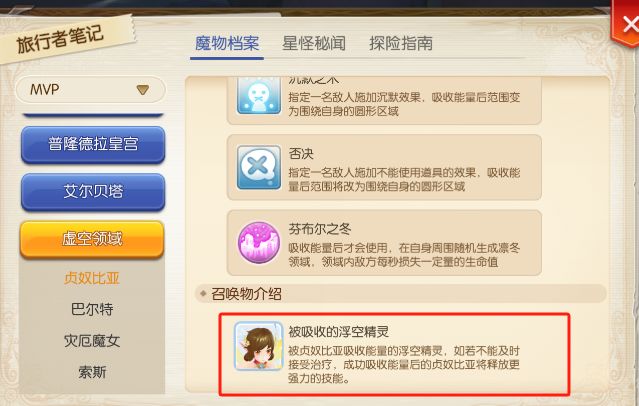Switch to the 魔物档案 tab
639x406 pixels.
pyautogui.click(x=227, y=43)
